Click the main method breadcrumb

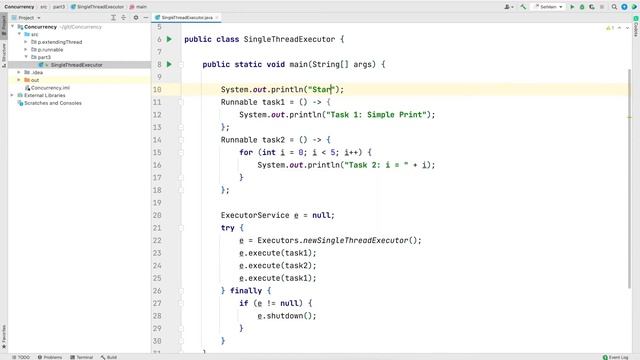(x=138, y=7)
